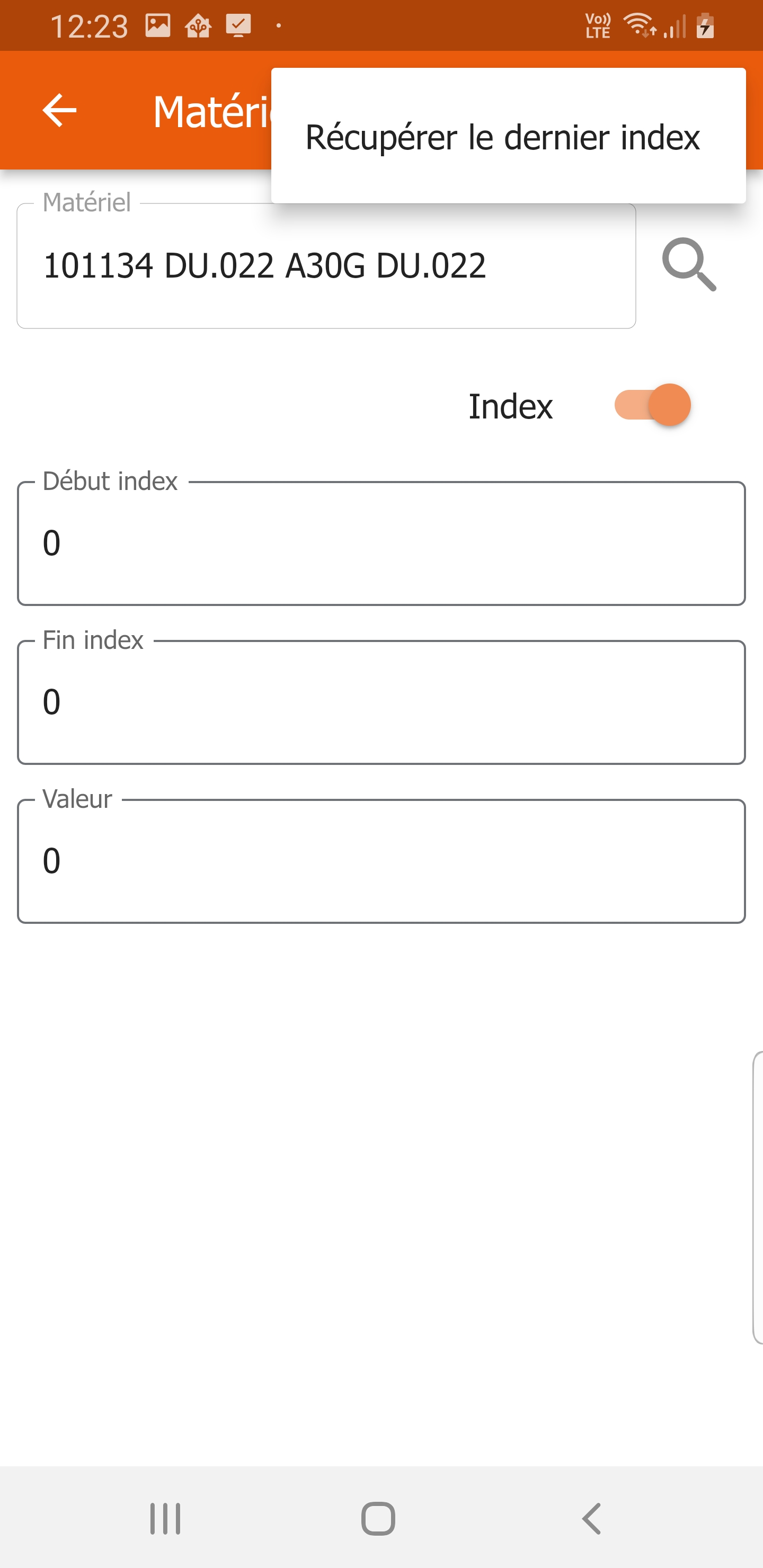
Task: Focus the Matériel field showing 101134 DU.022
Action: click(326, 266)
